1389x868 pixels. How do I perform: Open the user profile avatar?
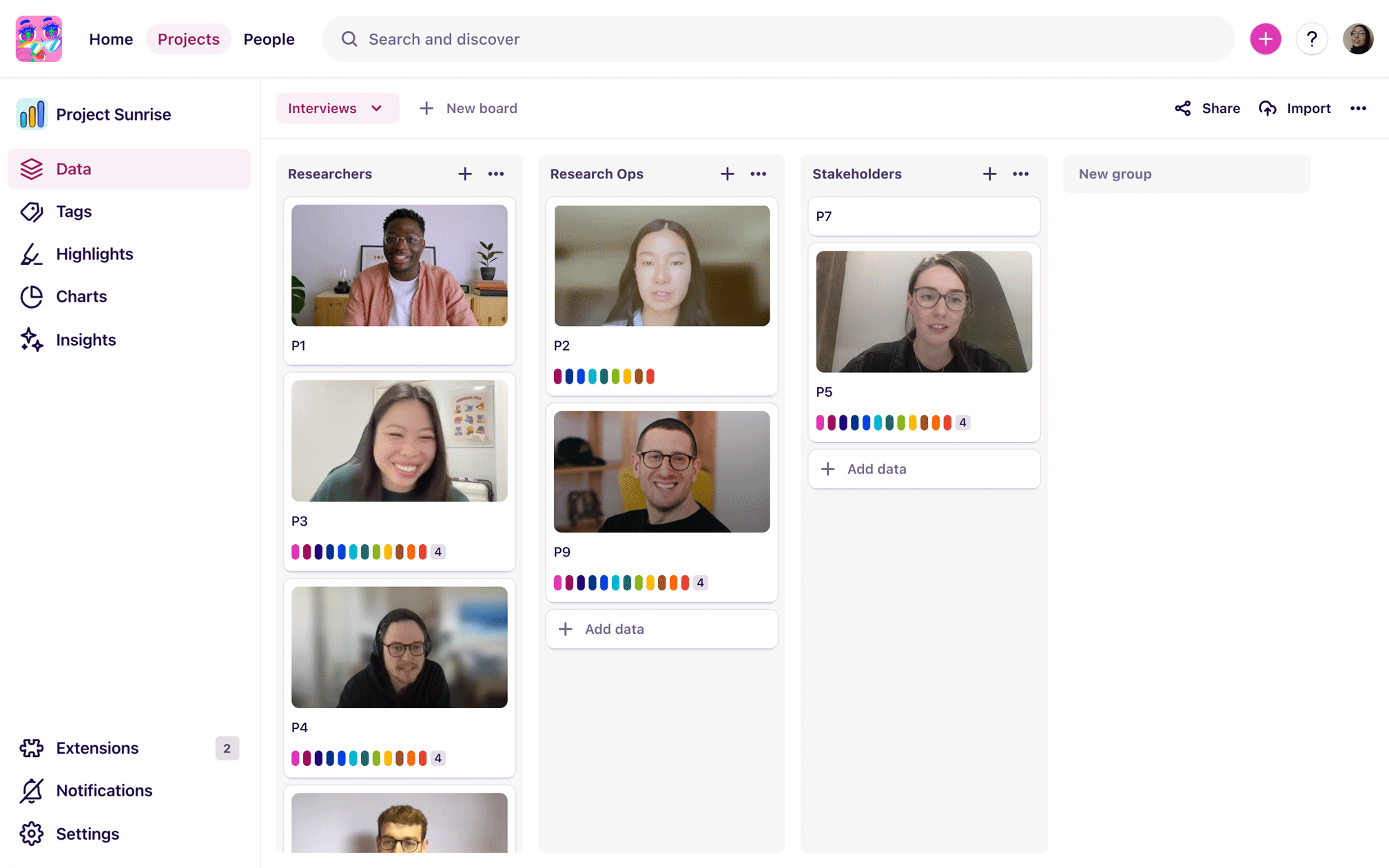coord(1357,39)
